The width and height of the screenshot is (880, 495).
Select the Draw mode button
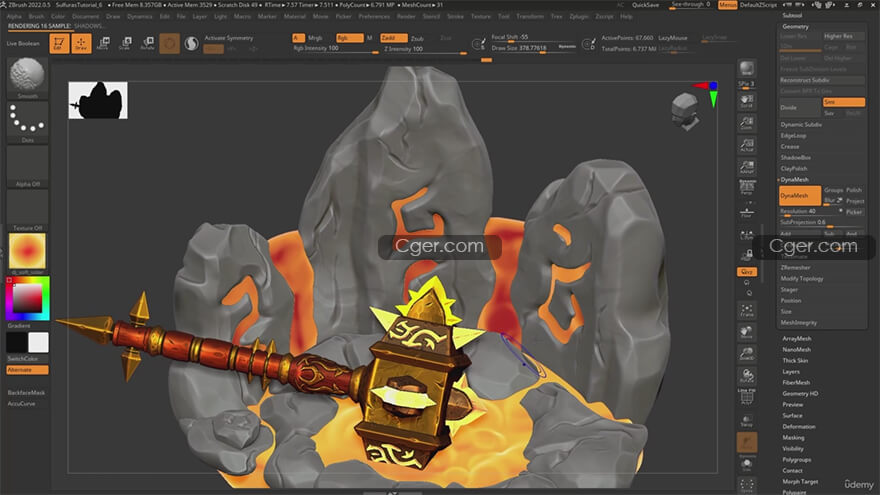[x=81, y=44]
